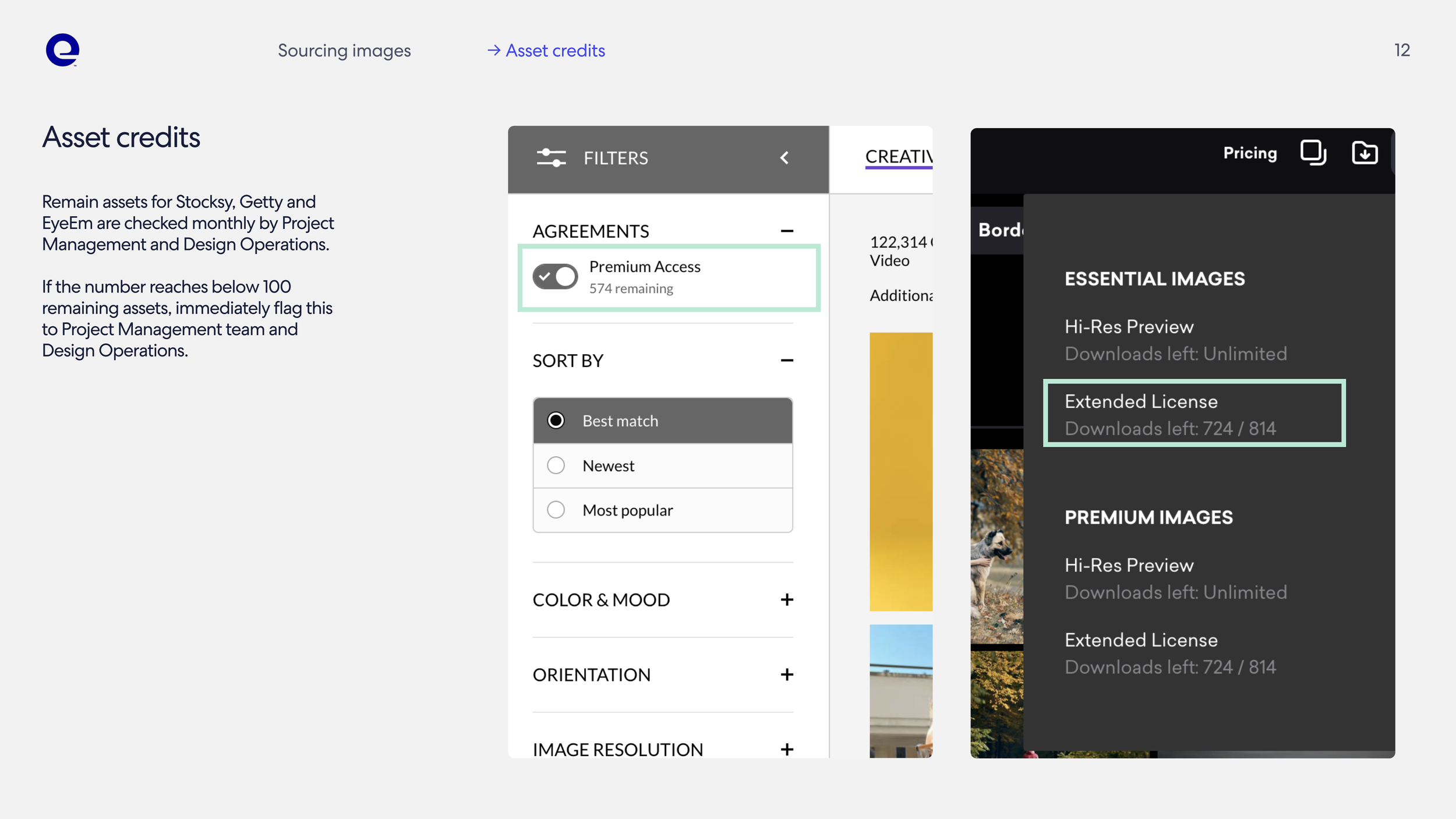Open the yellow image thumbnail
The image size is (1456, 819).
click(x=900, y=471)
